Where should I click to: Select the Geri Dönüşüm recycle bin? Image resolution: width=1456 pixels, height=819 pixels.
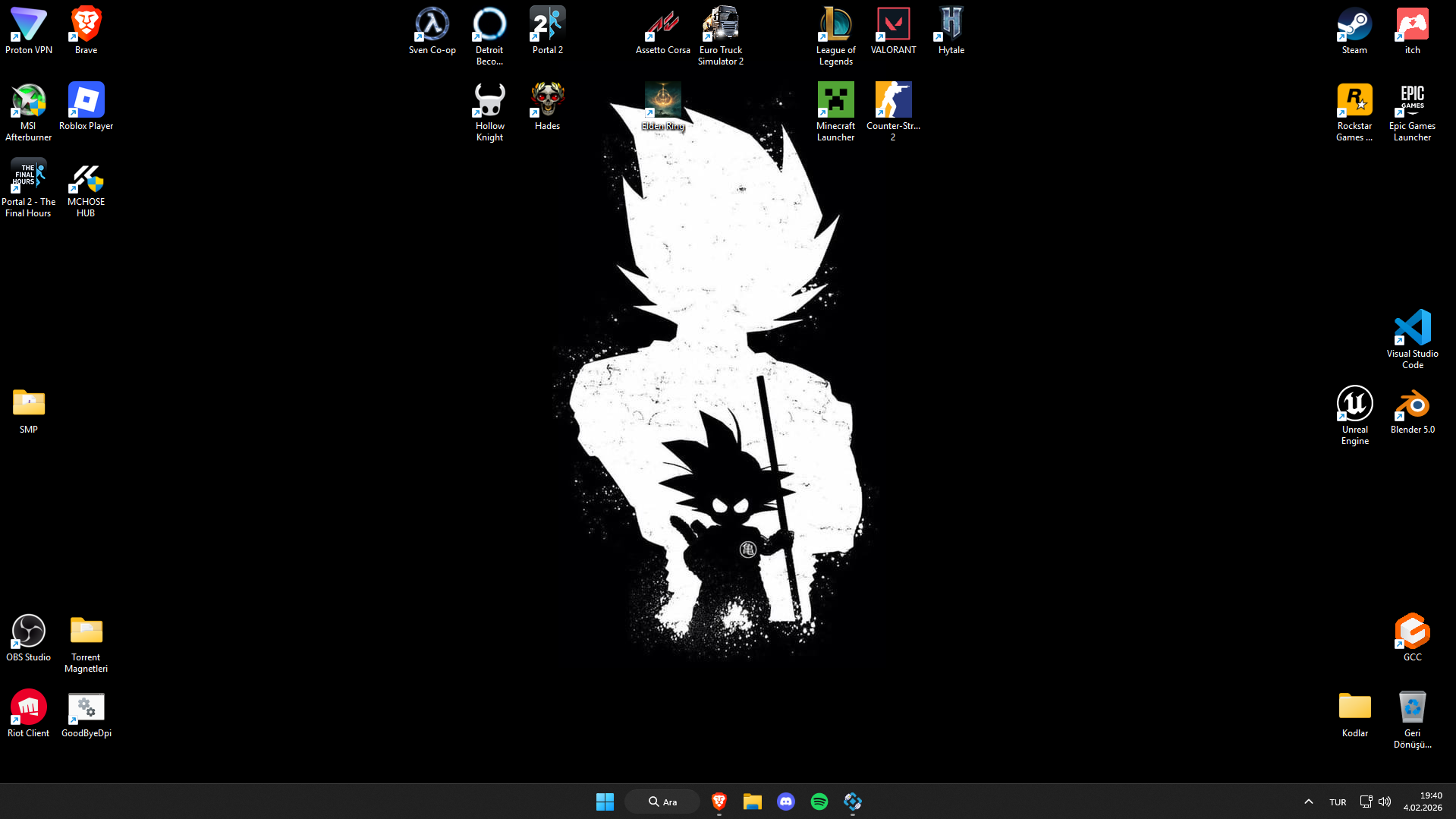(x=1413, y=719)
